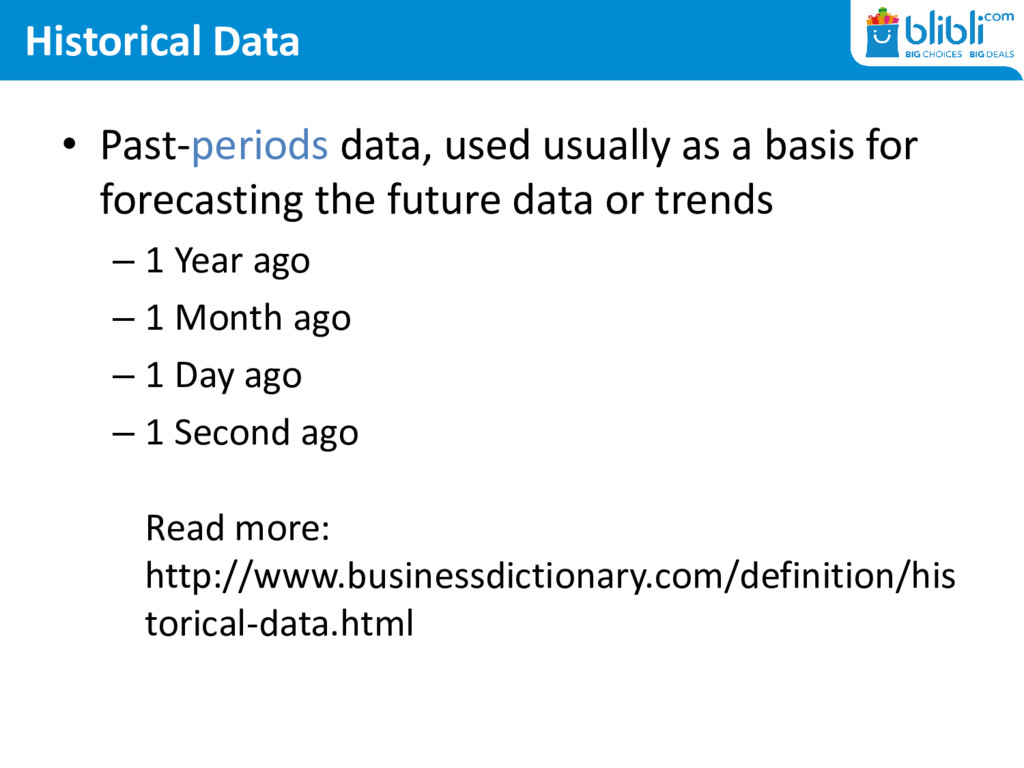Select the '1 Day ago' list item
Screen dimensions: 1024x768
(x=223, y=376)
